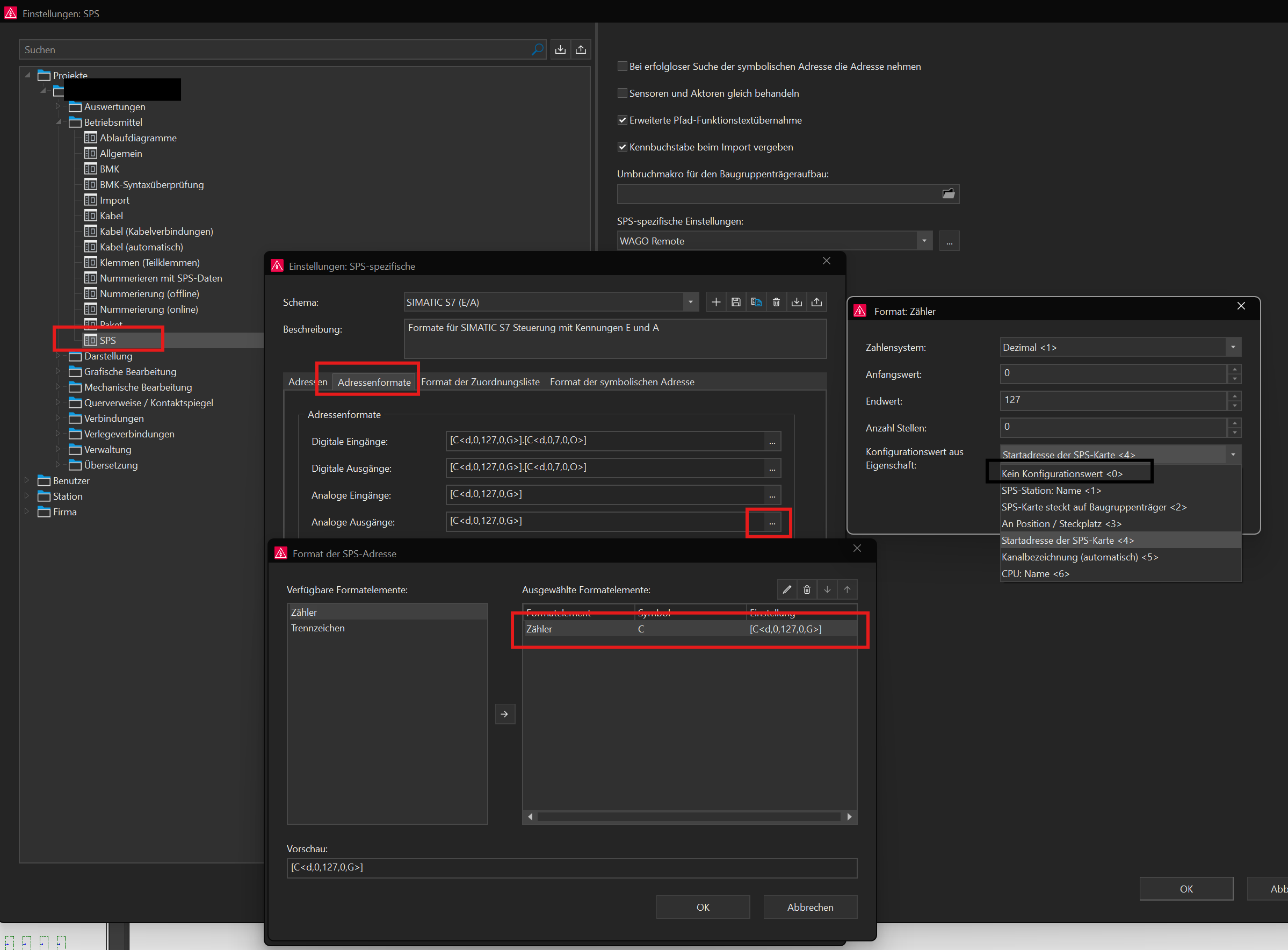Click the new schema plus icon
The height and width of the screenshot is (950, 1288).
[x=715, y=303]
